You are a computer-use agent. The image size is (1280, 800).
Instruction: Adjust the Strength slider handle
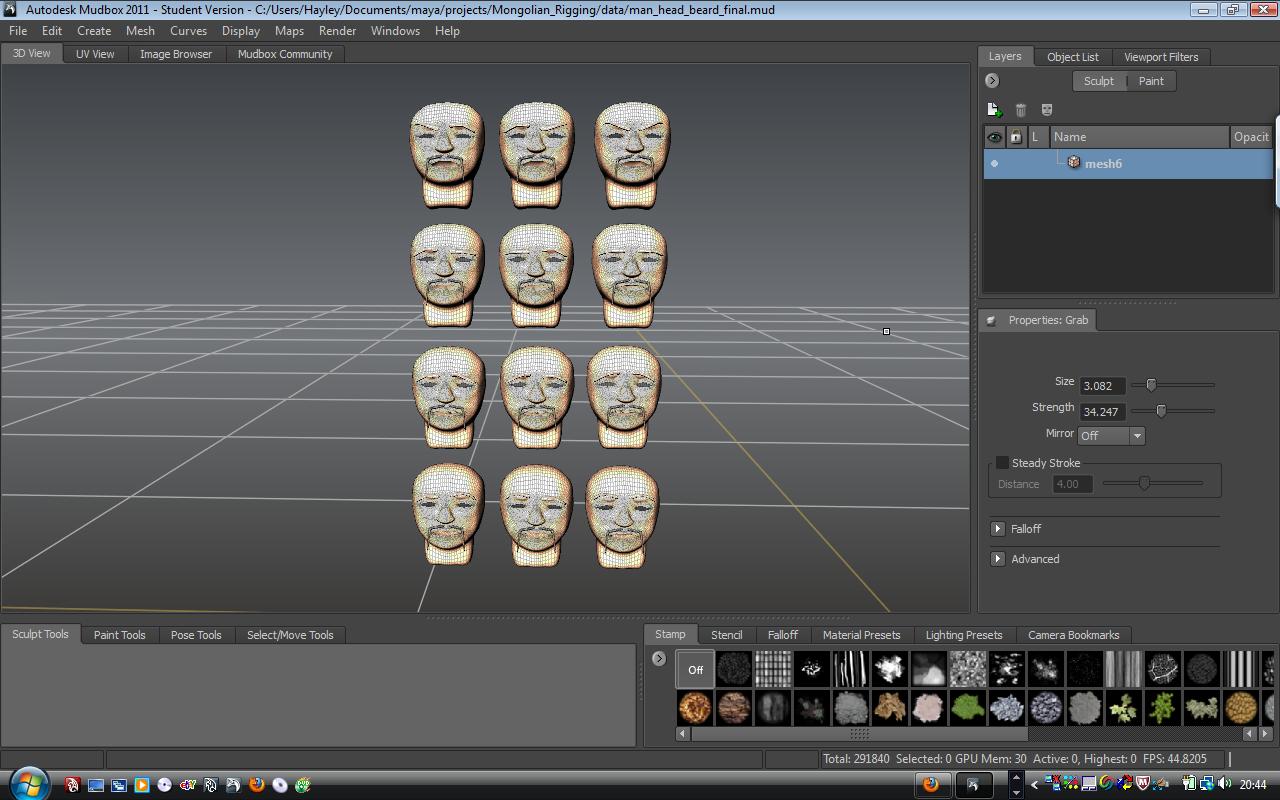point(1161,411)
